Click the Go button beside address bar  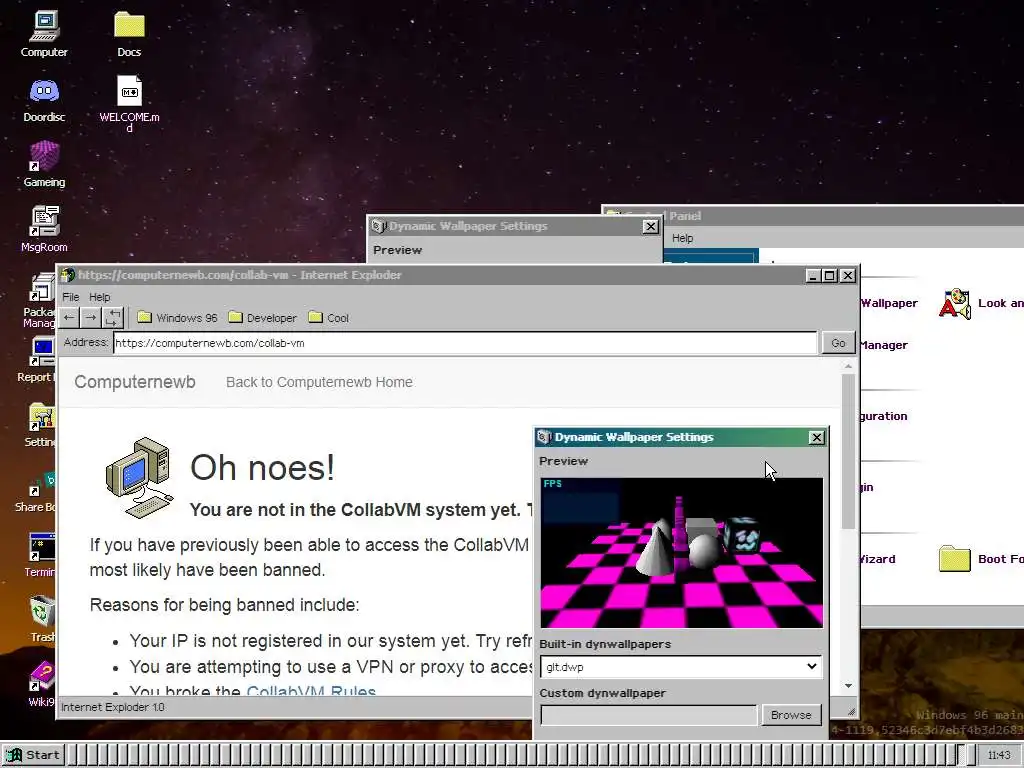tap(838, 343)
